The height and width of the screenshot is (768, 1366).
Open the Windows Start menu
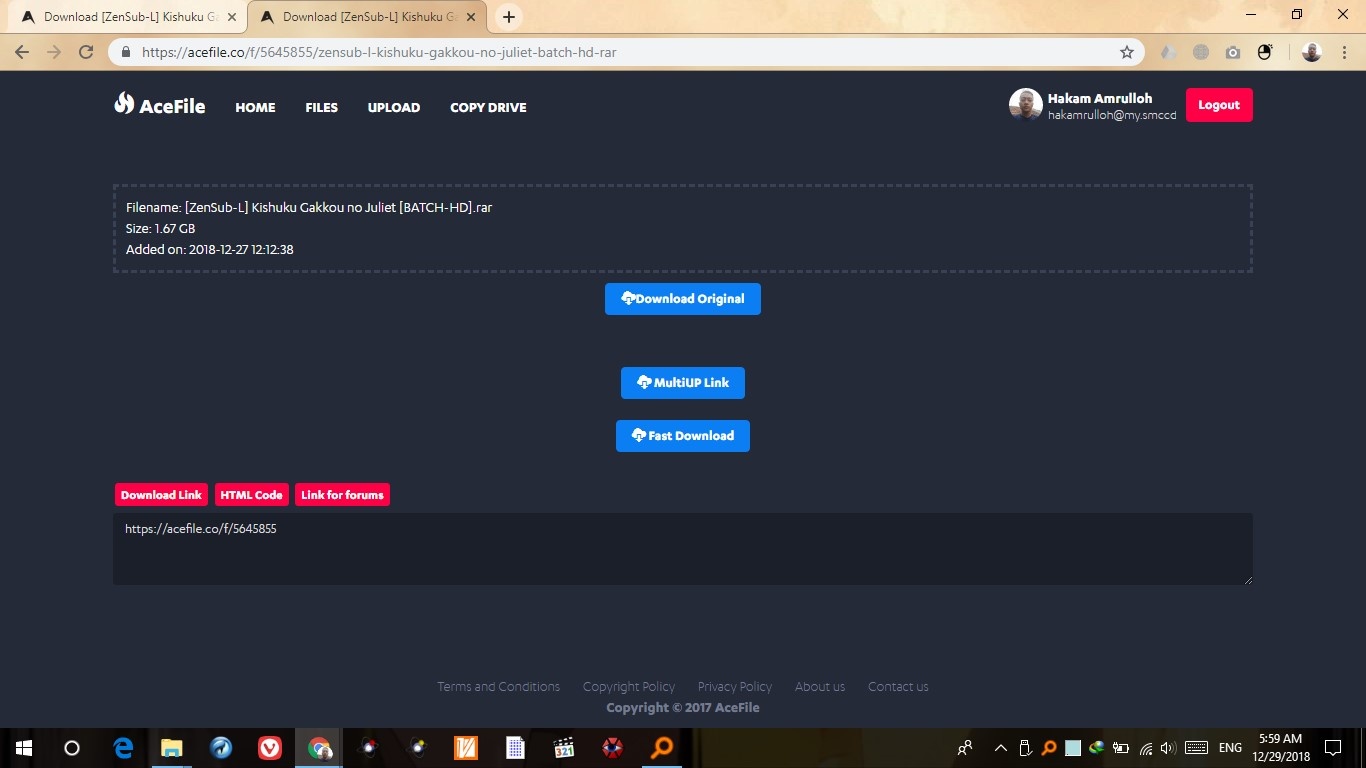[x=23, y=747]
